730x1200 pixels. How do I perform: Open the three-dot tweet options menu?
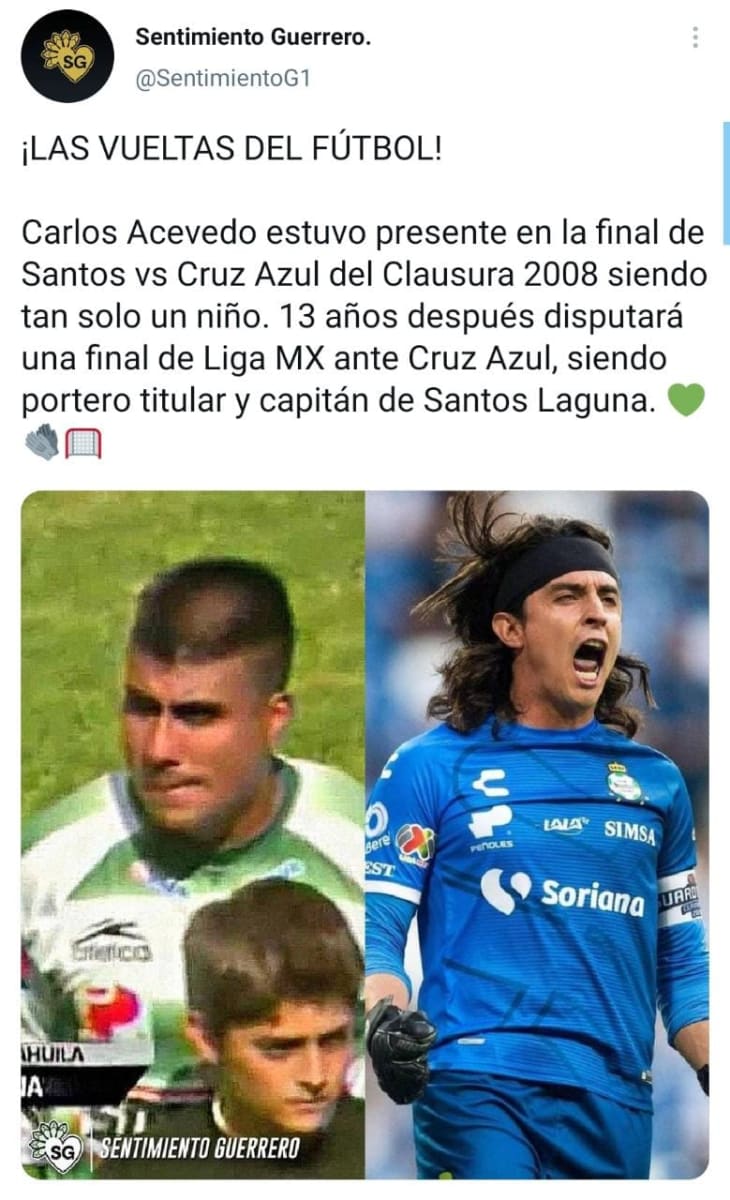click(695, 38)
